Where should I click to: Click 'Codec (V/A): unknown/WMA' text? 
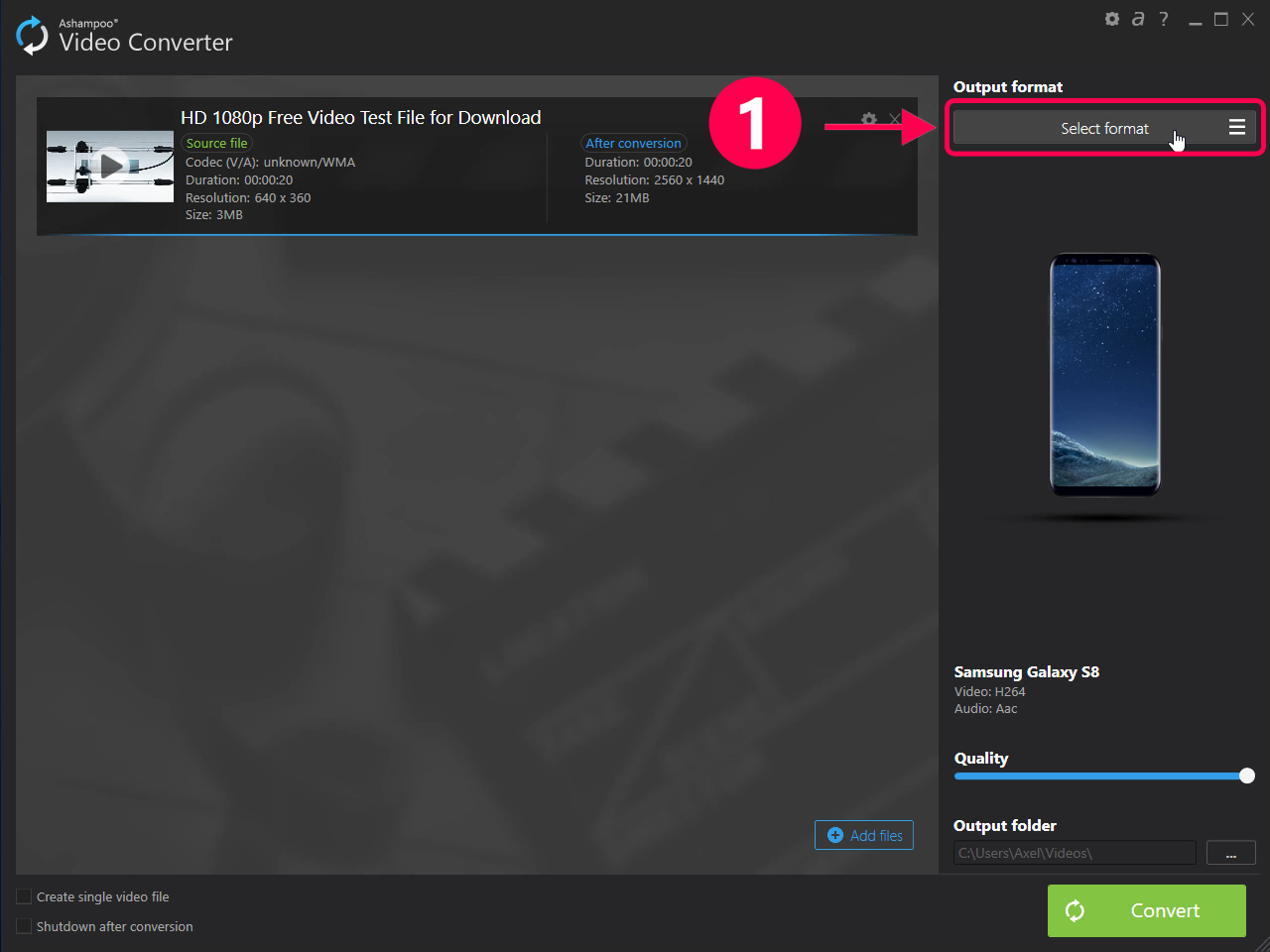(x=270, y=162)
